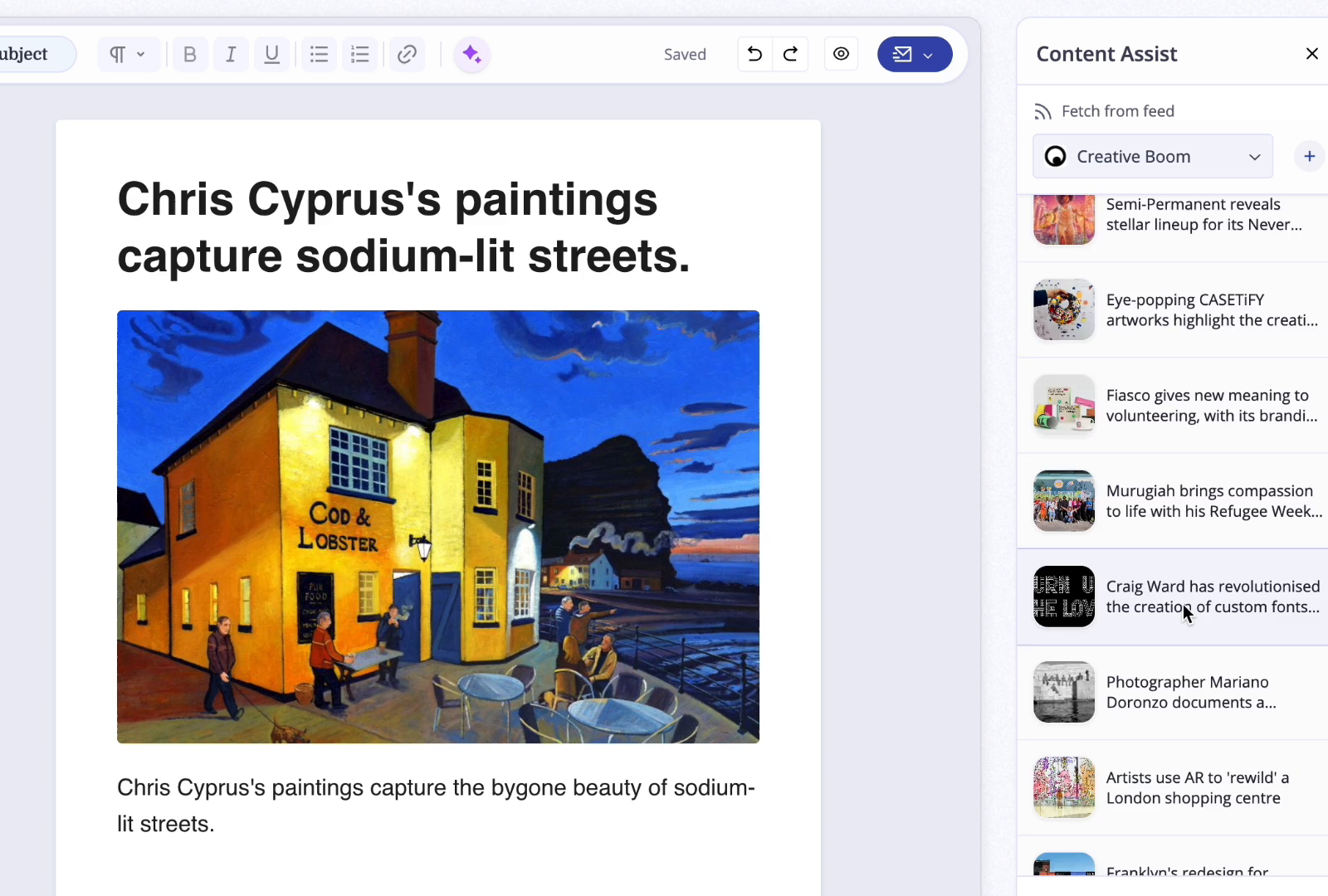
Task: Open the paragraph style dropdown
Action: tap(128, 55)
